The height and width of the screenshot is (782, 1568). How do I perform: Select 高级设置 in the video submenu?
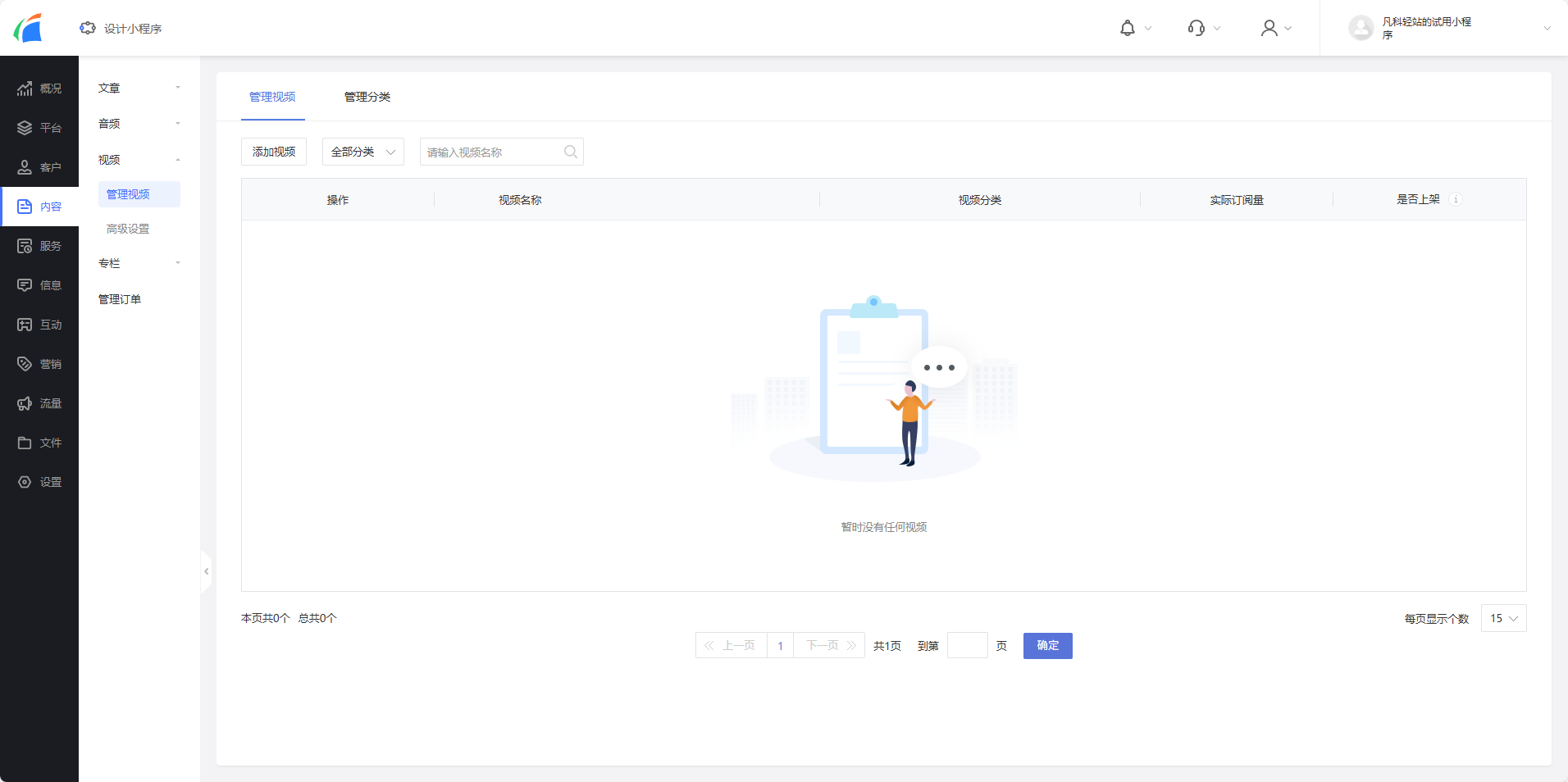coord(128,229)
